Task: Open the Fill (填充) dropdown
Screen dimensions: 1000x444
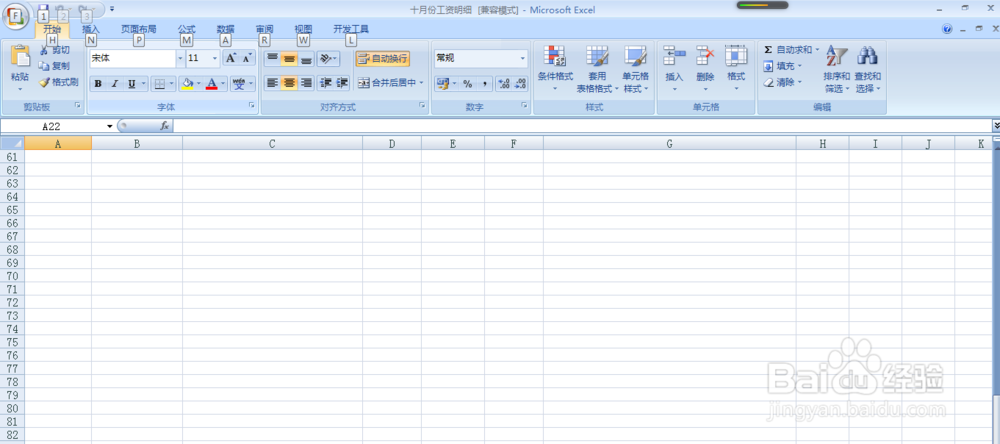Action: pos(782,66)
